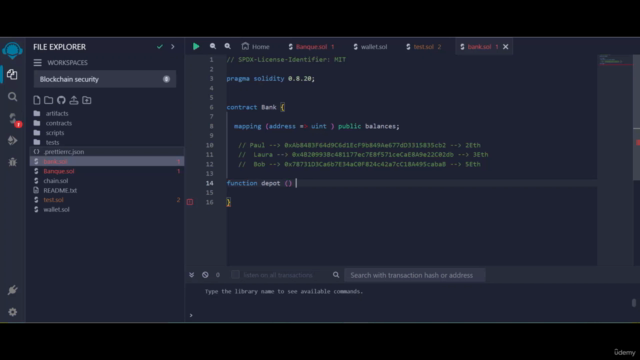Publish to GitHub gist icon
This screenshot has width=640, height=360.
point(61,100)
